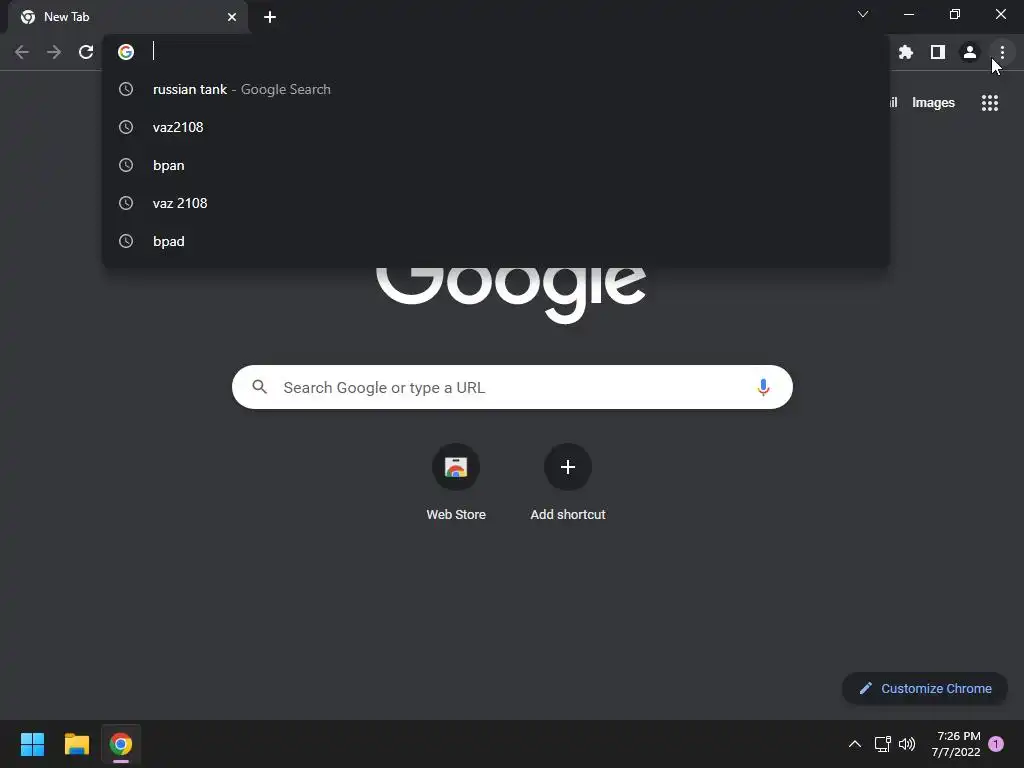Open the Extensions puzzle icon
The height and width of the screenshot is (768, 1024).
[906, 52]
